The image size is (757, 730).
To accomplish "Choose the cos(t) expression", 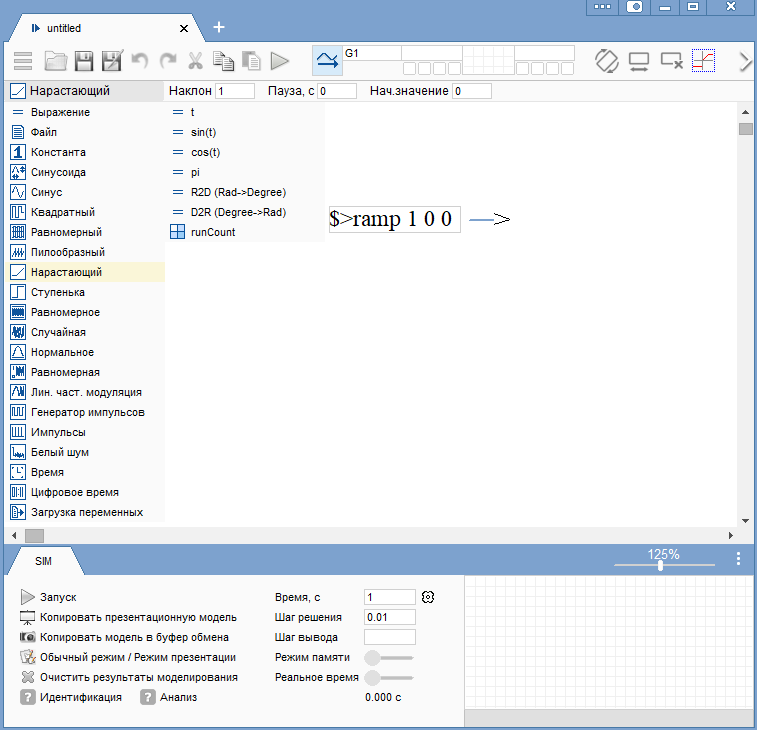I will 245,152.
